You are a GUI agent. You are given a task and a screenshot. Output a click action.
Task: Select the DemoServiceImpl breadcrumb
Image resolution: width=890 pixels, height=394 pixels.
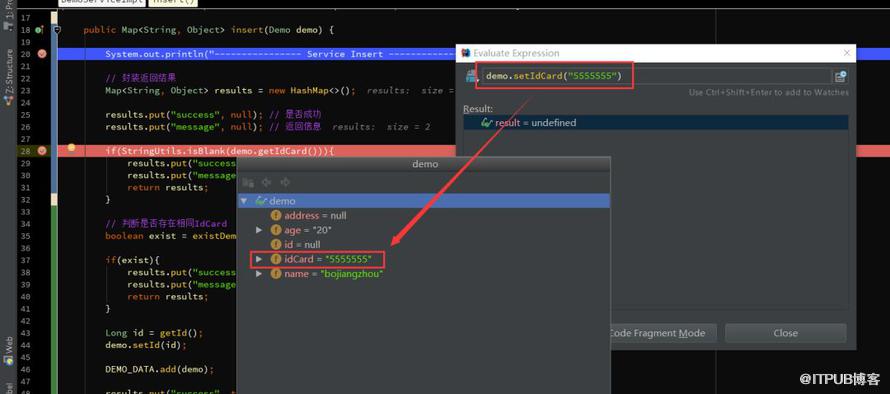coord(101,2)
